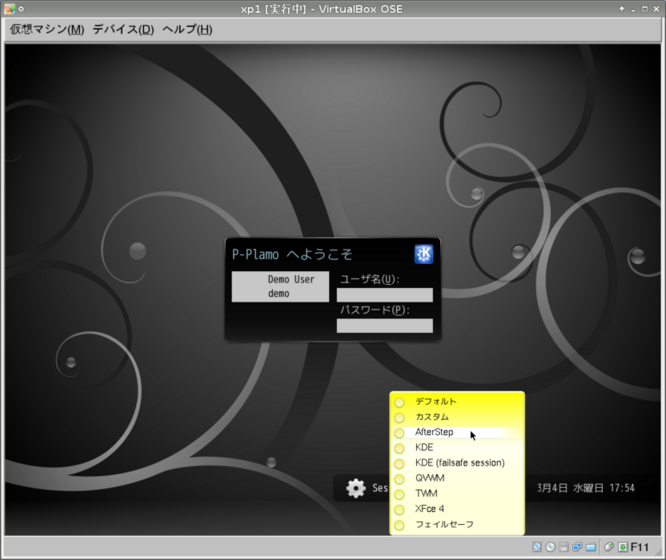The height and width of the screenshot is (560, 666).
Task: Open the ヘルプ(H) menu
Action: (187, 29)
